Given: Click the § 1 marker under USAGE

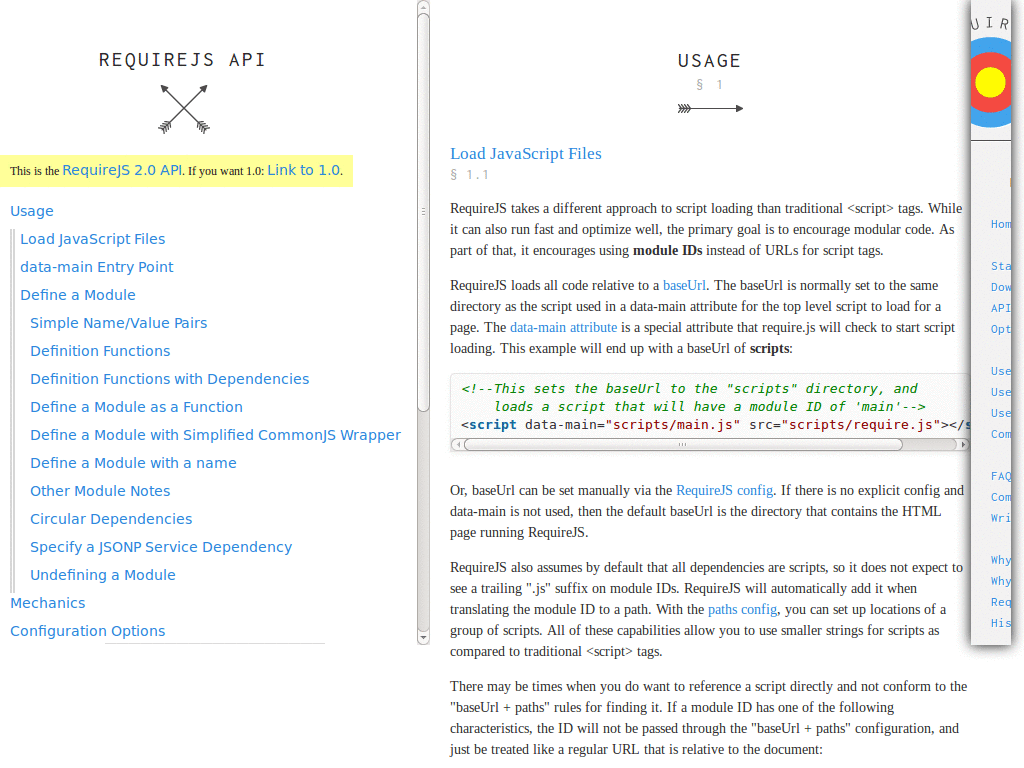Looking at the screenshot, I should [x=709, y=85].
